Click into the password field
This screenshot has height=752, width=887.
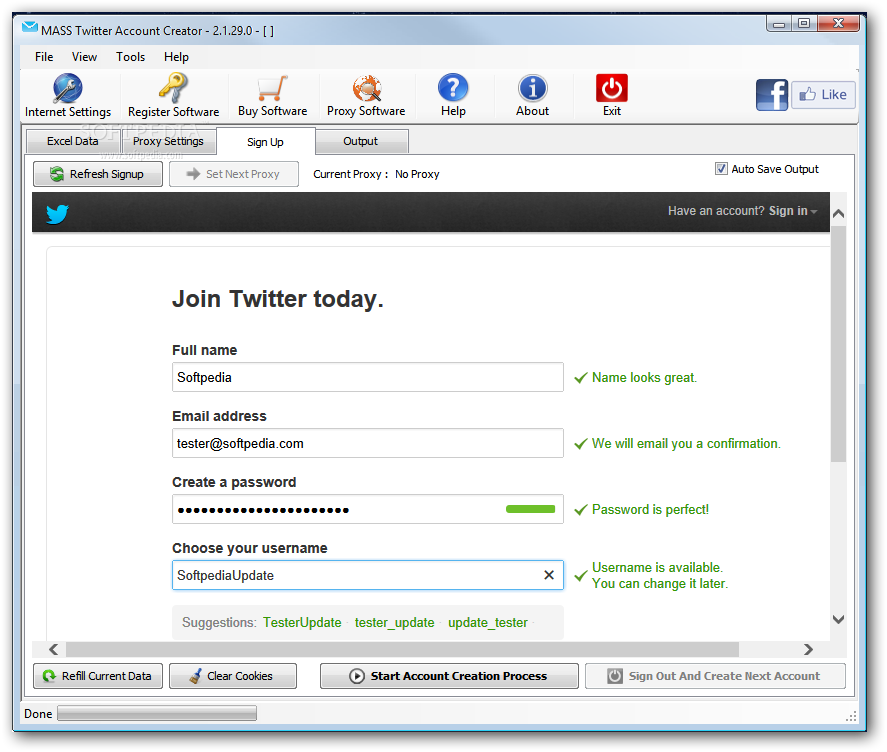tap(368, 509)
